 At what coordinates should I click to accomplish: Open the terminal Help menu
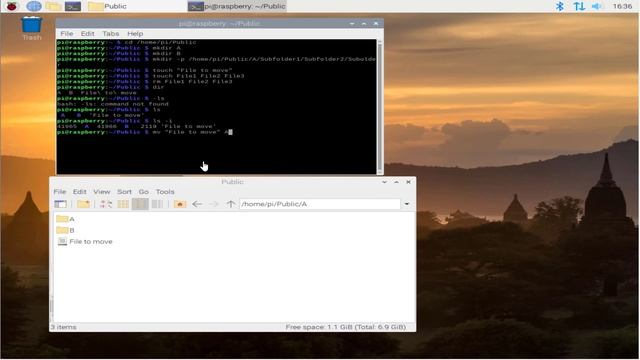pos(135,33)
